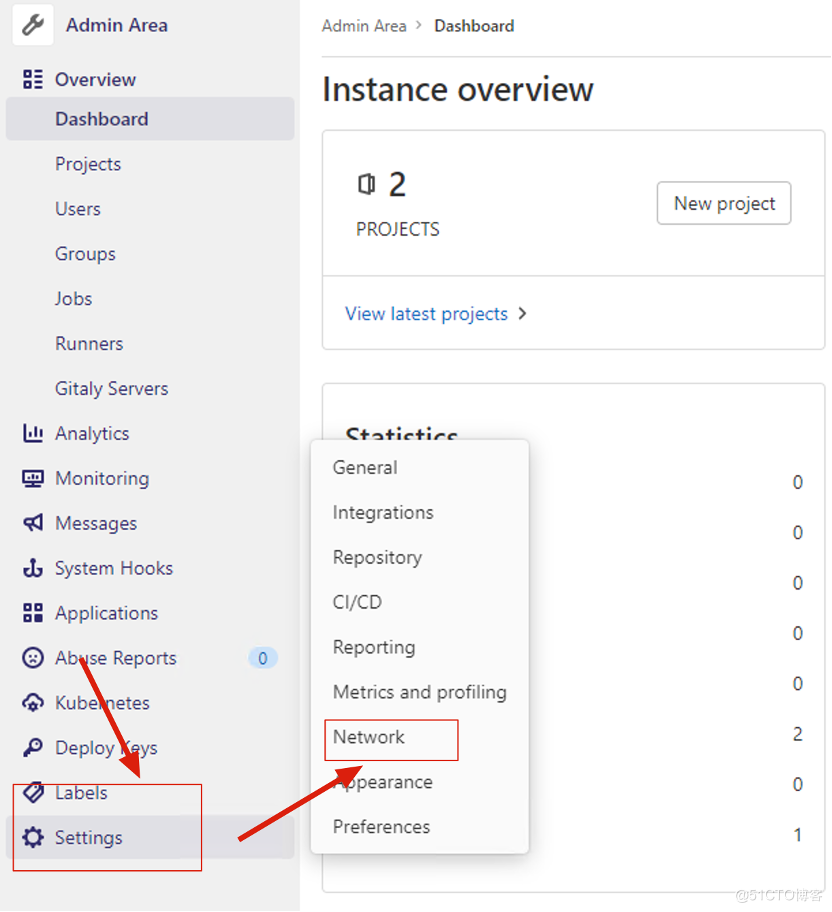Choose Repository from Settings flyout
832x912 pixels.
tap(378, 557)
